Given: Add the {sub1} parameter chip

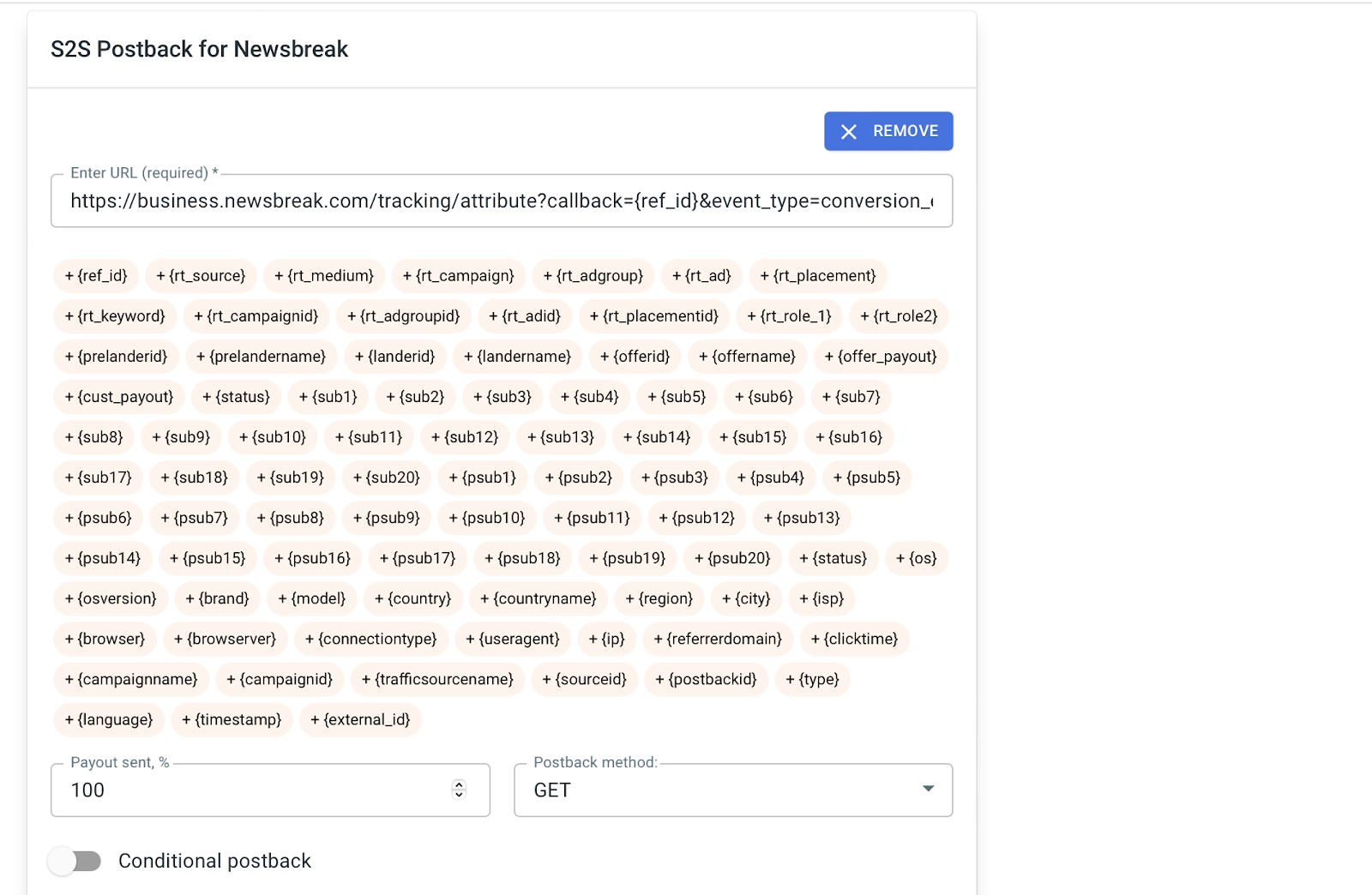Looking at the screenshot, I should (x=328, y=397).
